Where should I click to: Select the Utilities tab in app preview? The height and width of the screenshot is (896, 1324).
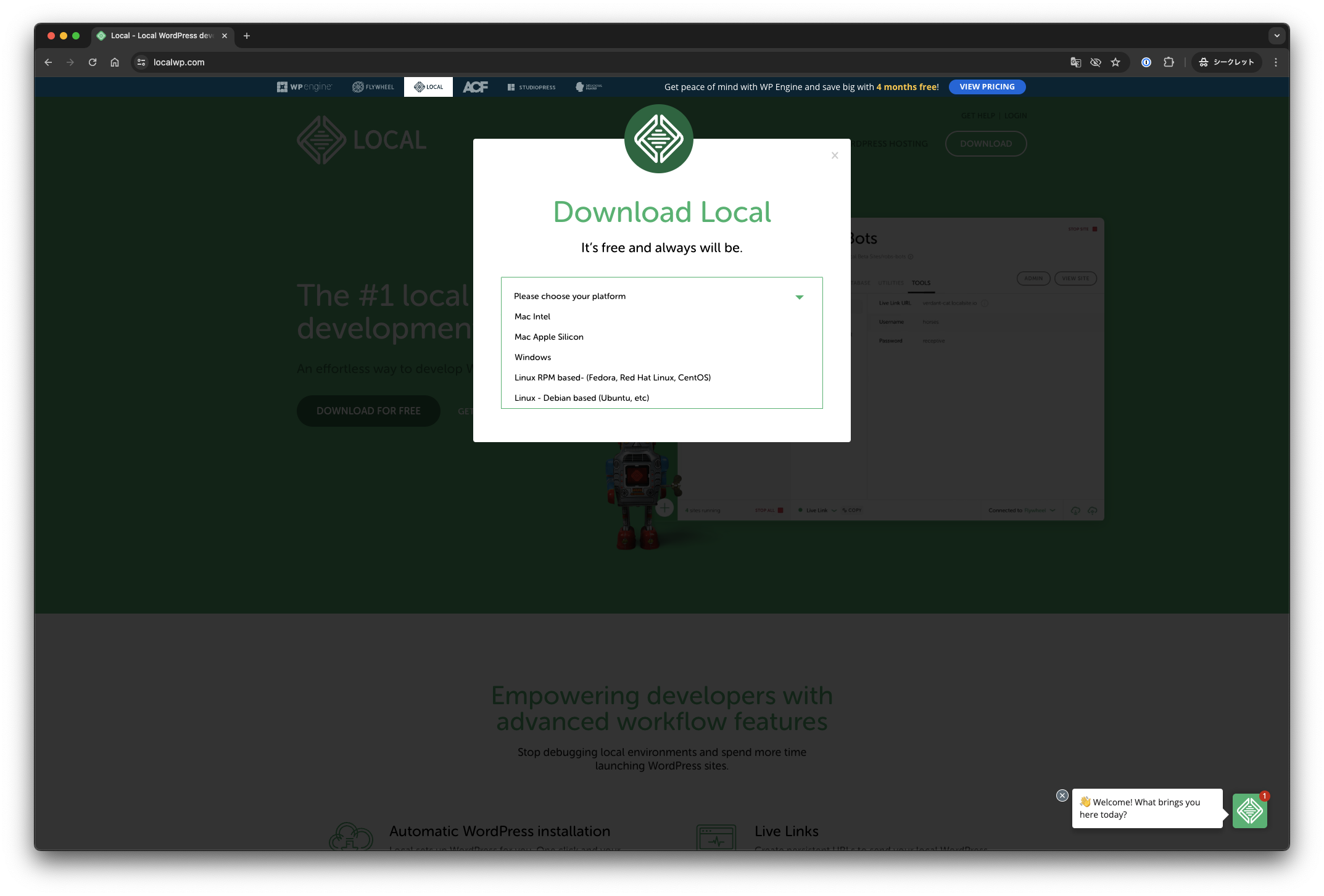coord(890,283)
